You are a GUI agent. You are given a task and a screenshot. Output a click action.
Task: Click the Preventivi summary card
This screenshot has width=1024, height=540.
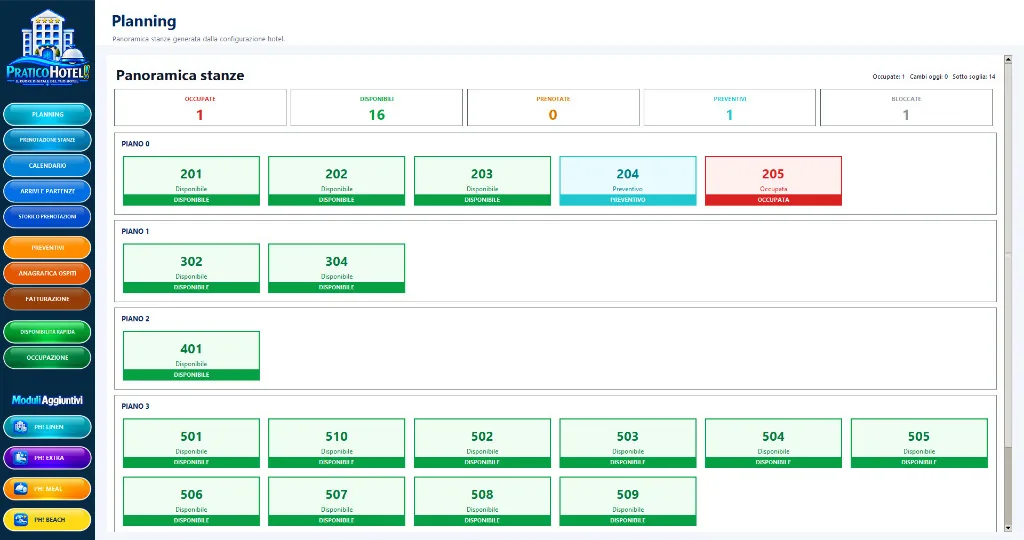click(x=729, y=108)
